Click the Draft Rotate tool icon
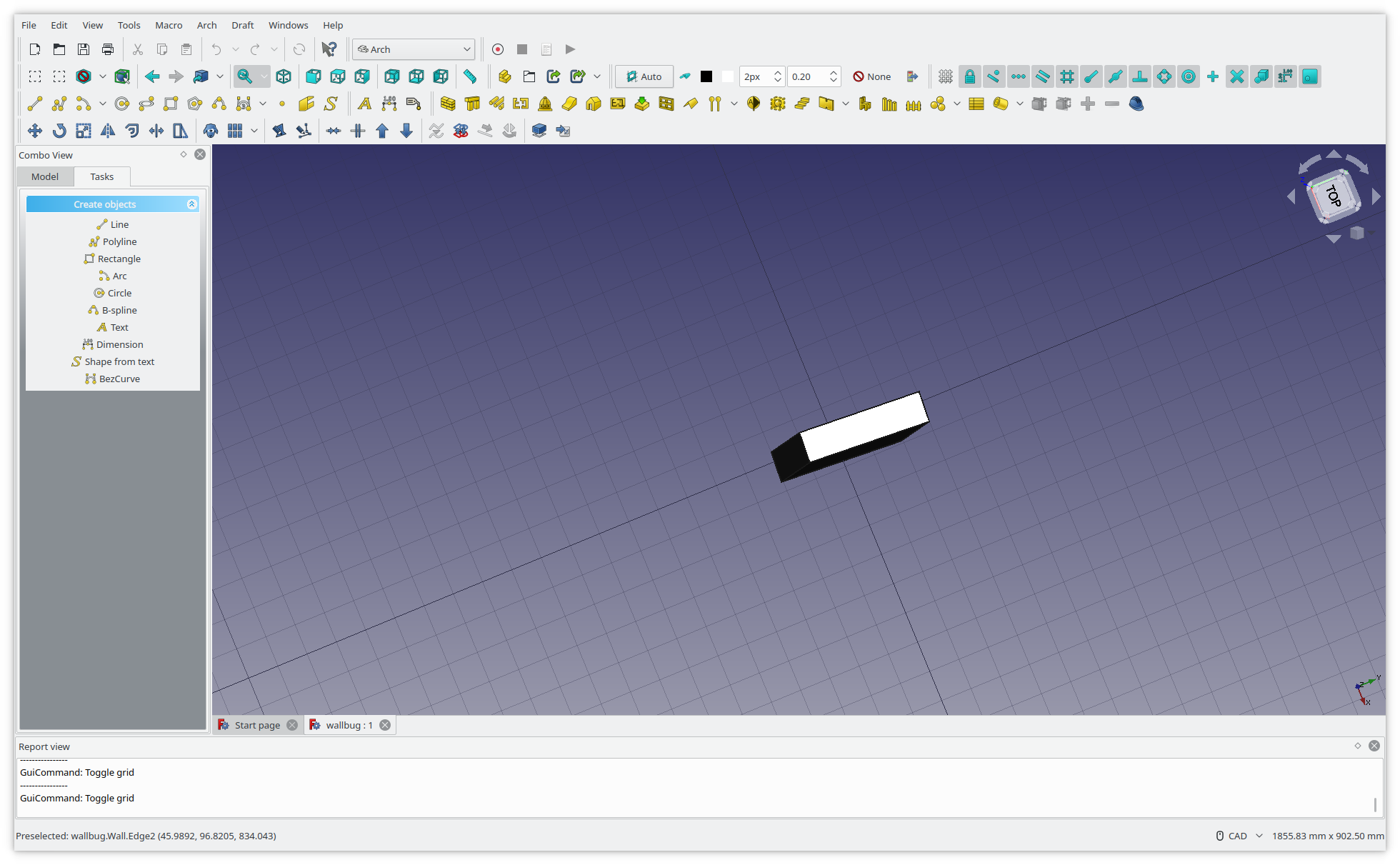This screenshot has height=865, width=1400. (x=59, y=131)
